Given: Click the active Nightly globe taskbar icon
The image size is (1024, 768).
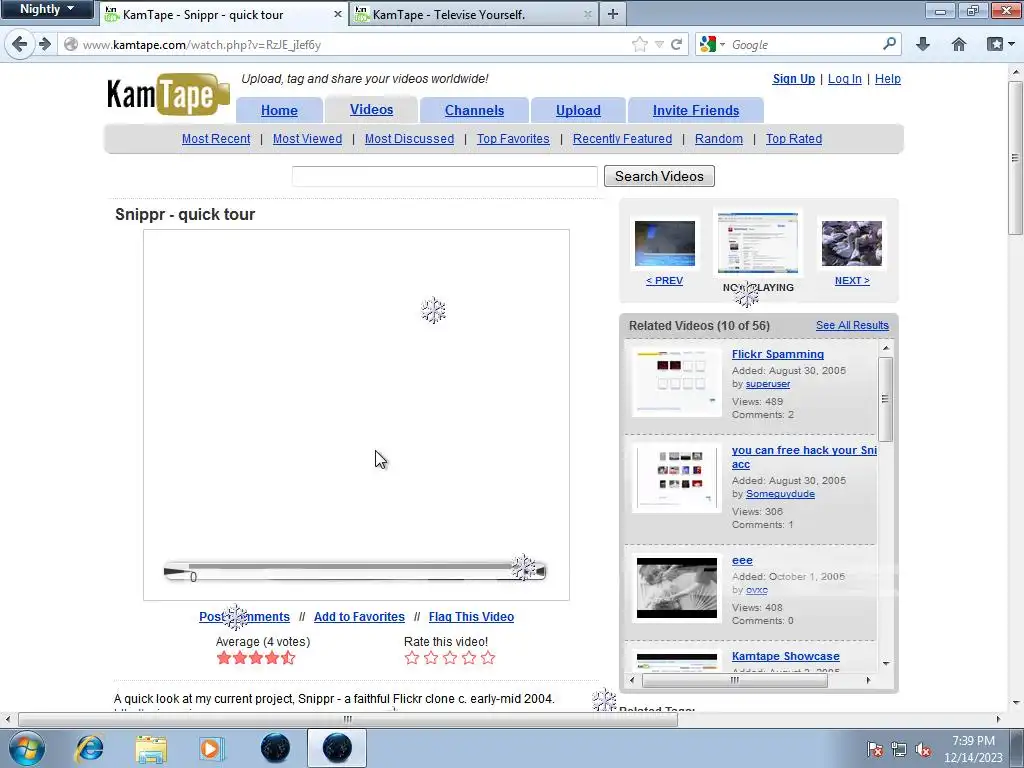Looking at the screenshot, I should coord(337,748).
